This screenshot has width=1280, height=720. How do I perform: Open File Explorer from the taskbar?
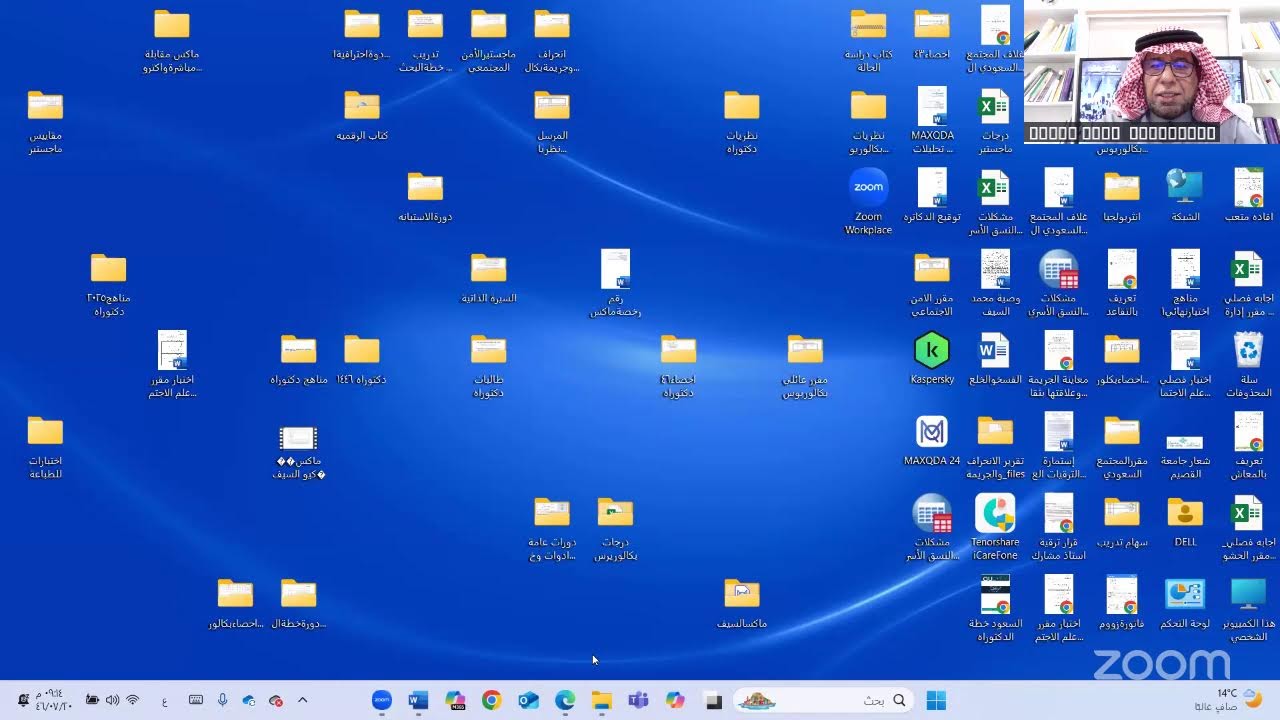[x=601, y=700]
